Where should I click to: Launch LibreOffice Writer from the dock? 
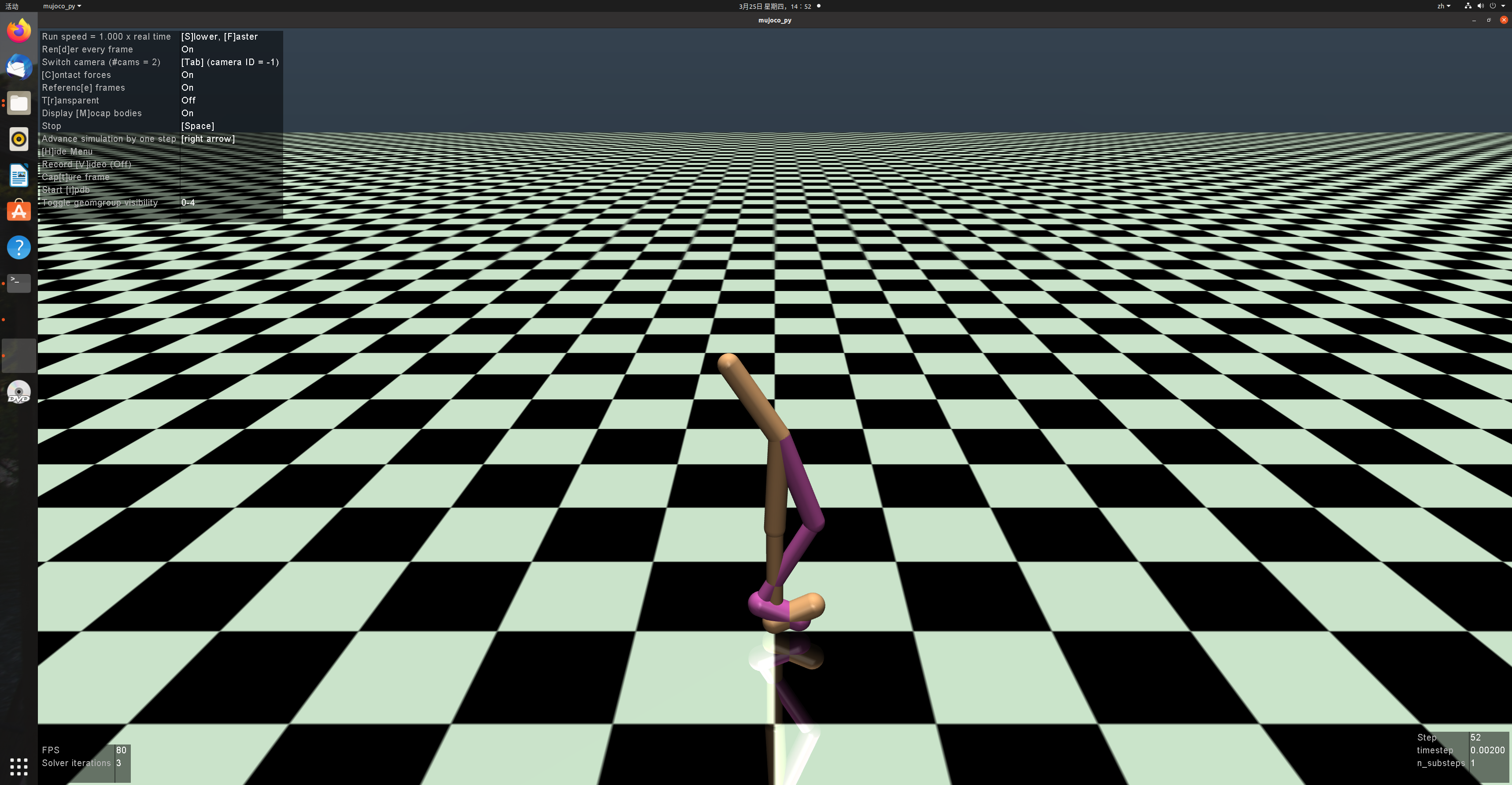point(19,175)
